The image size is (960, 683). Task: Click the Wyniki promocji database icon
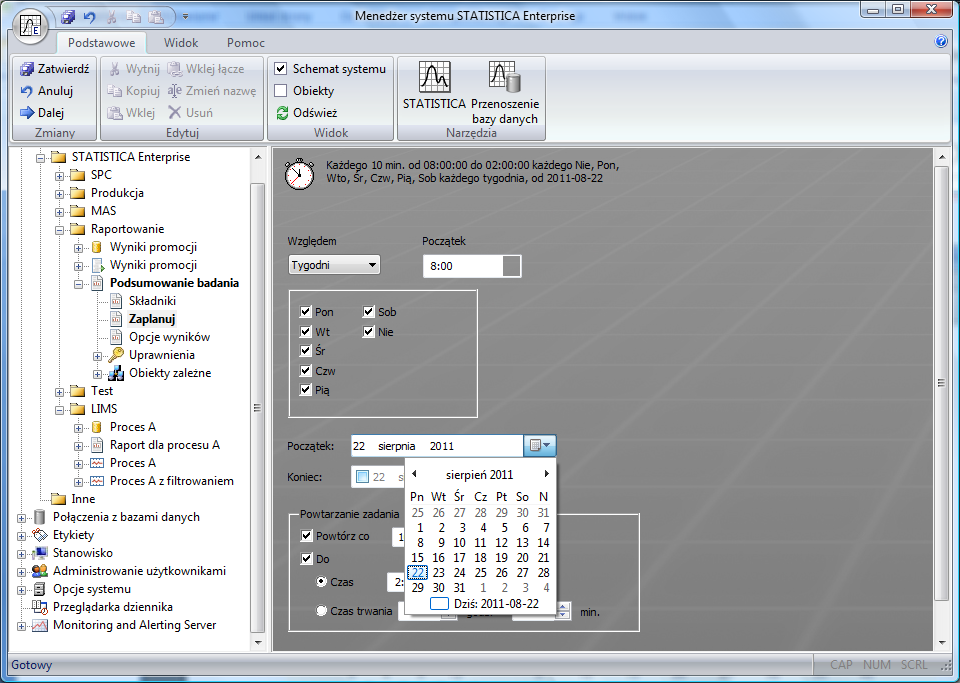click(97, 247)
